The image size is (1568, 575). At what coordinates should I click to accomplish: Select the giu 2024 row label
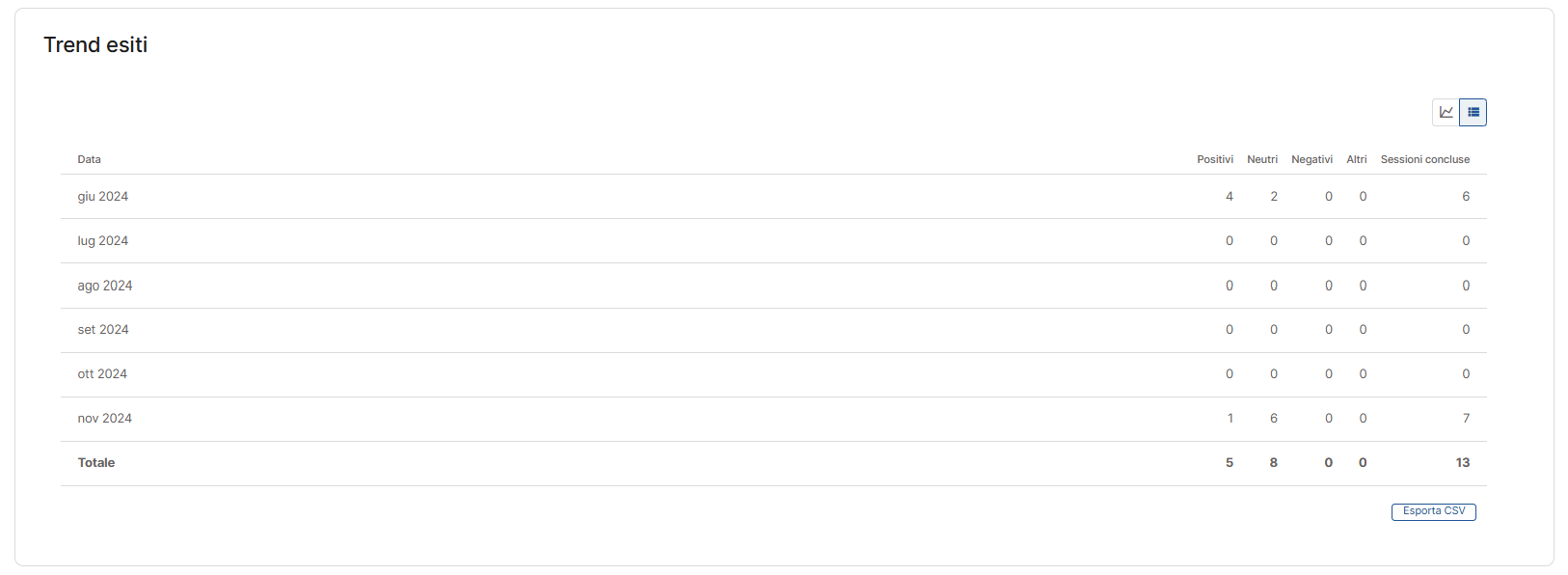coord(103,197)
